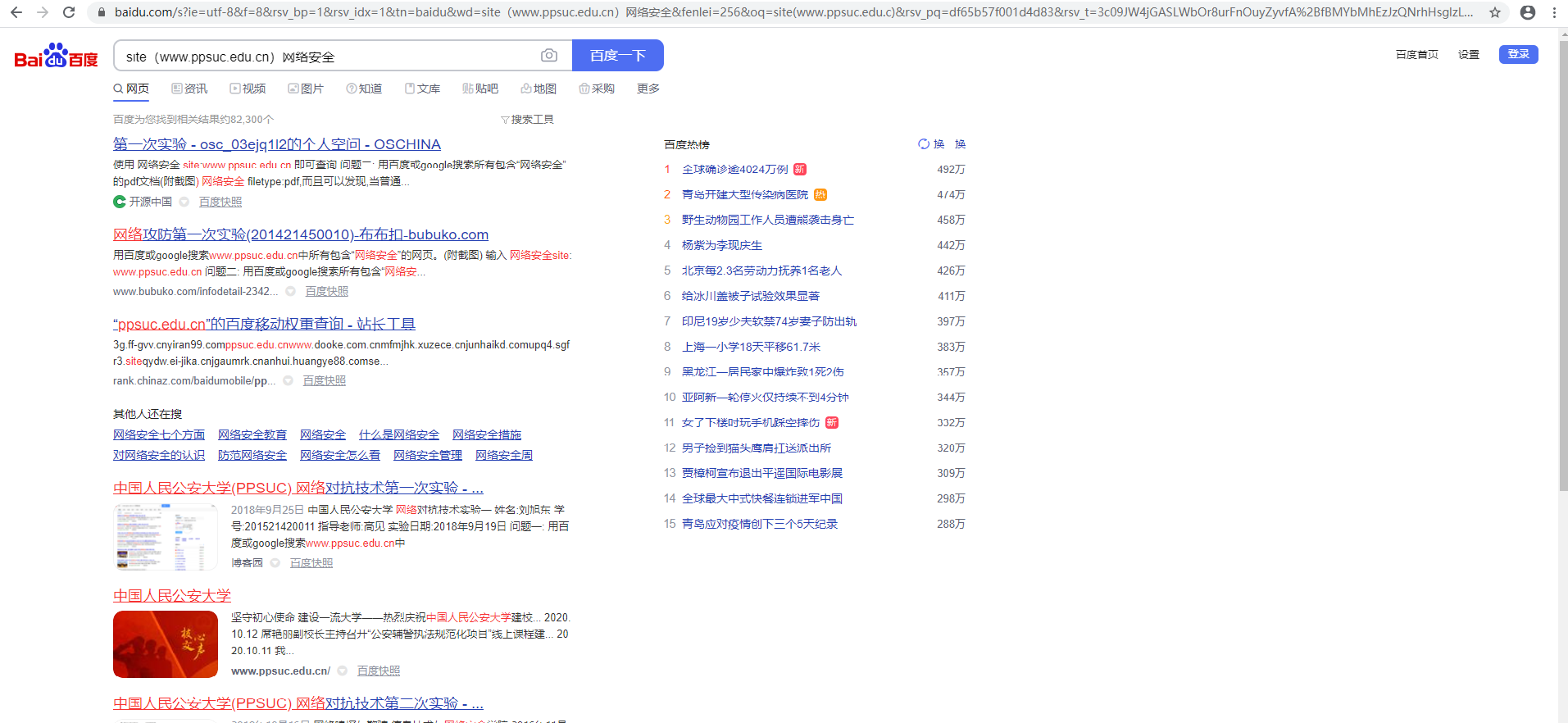
Task: Switch to the 文库 tab
Action: click(x=422, y=89)
